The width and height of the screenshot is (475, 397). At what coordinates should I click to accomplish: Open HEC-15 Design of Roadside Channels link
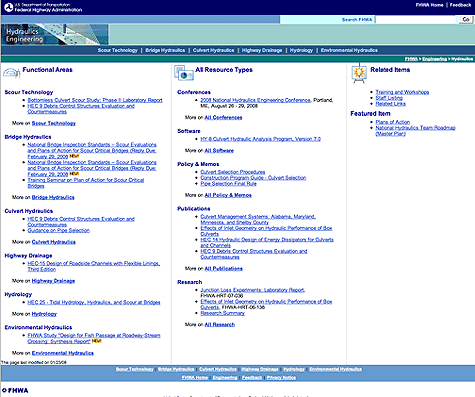94,266
